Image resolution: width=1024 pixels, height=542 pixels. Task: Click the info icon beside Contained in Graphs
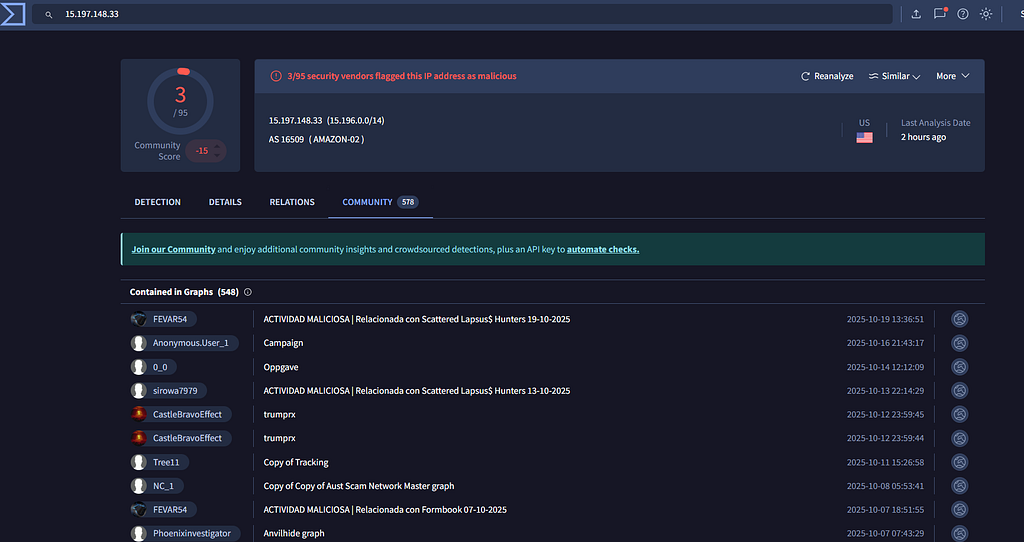248,292
